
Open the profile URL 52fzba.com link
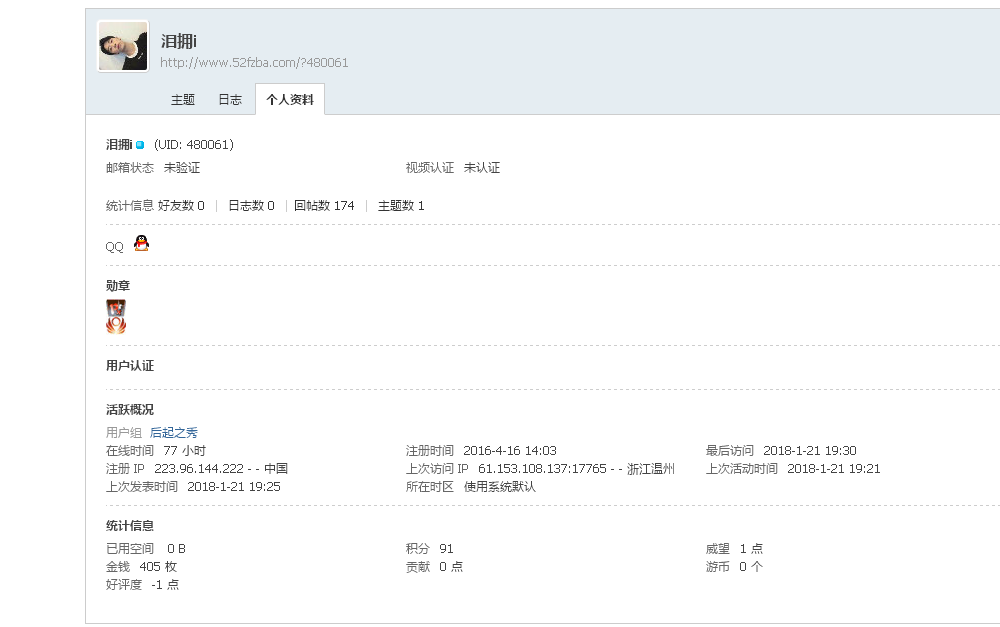[254, 63]
